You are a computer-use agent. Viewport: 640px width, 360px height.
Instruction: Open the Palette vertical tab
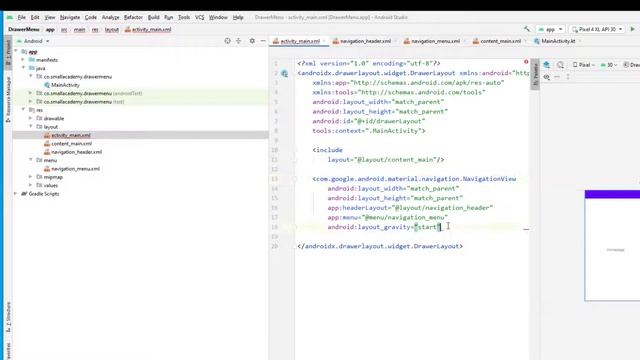[x=535, y=73]
